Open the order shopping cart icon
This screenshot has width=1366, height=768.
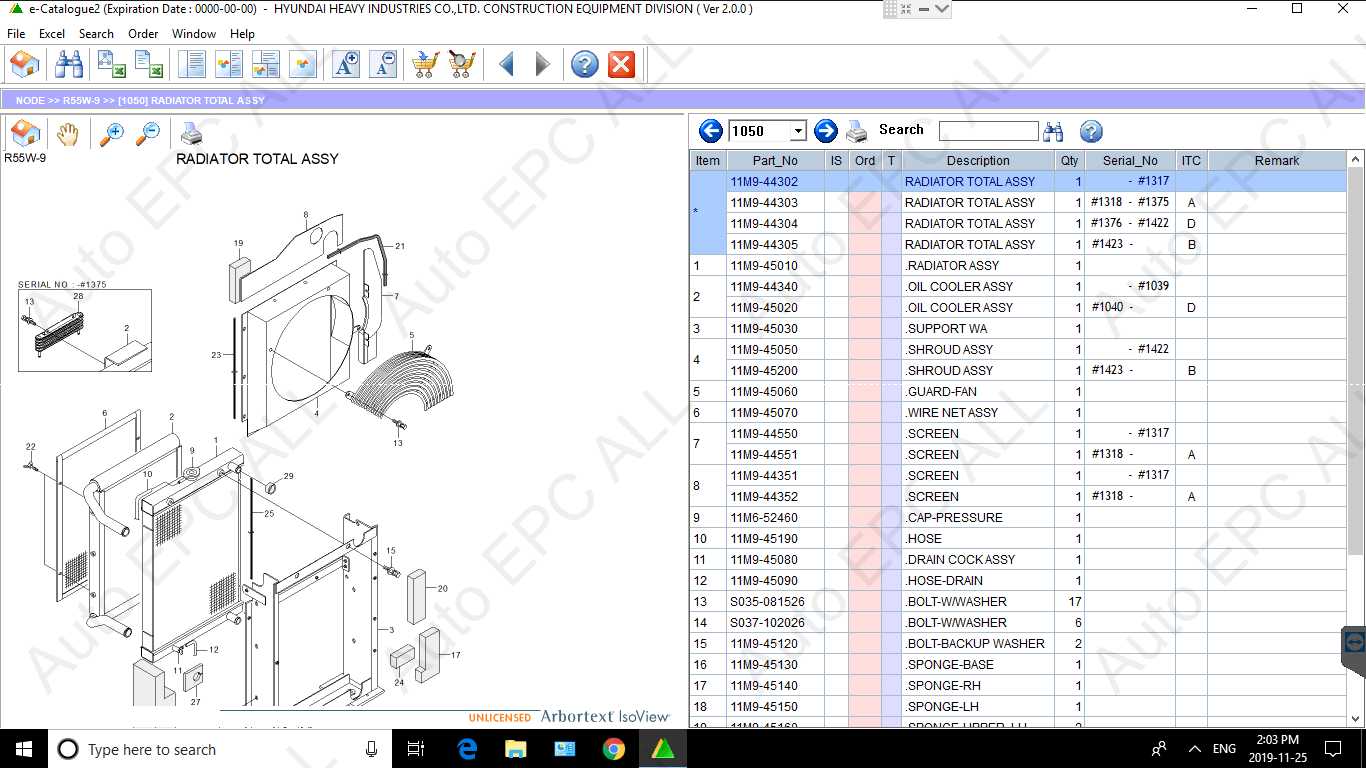pyautogui.click(x=422, y=63)
